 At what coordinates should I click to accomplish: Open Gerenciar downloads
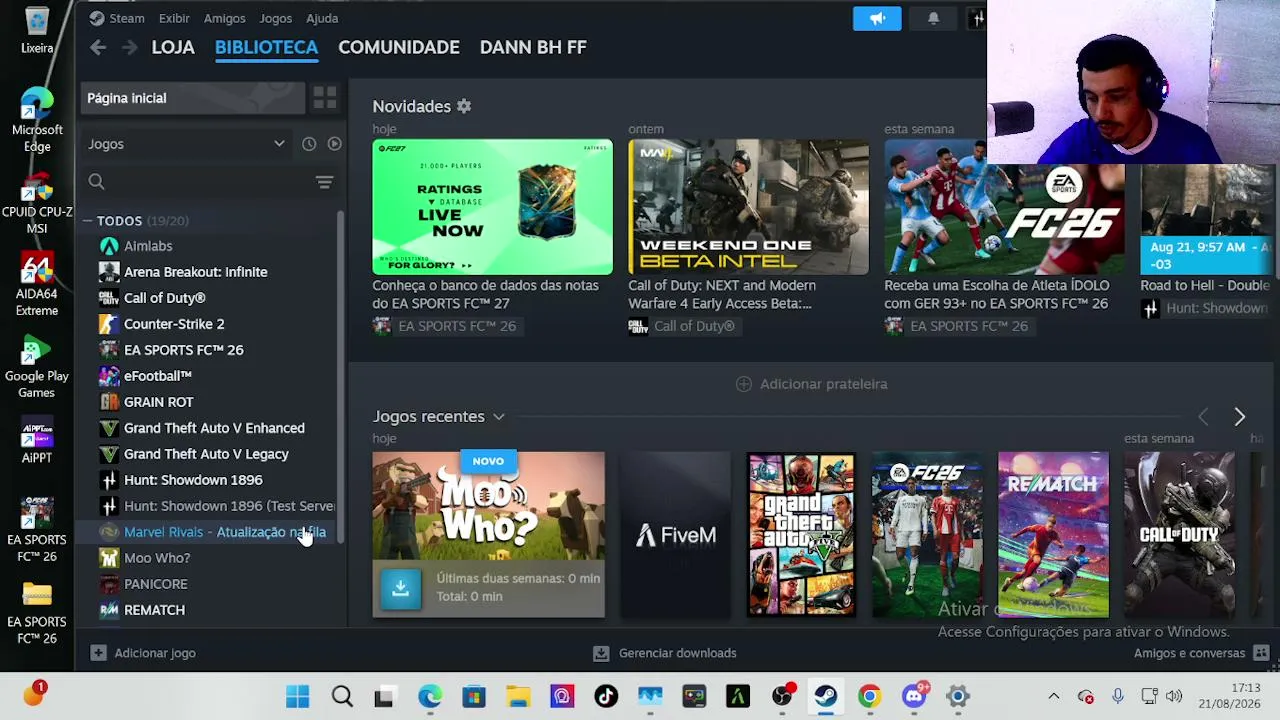[665, 653]
